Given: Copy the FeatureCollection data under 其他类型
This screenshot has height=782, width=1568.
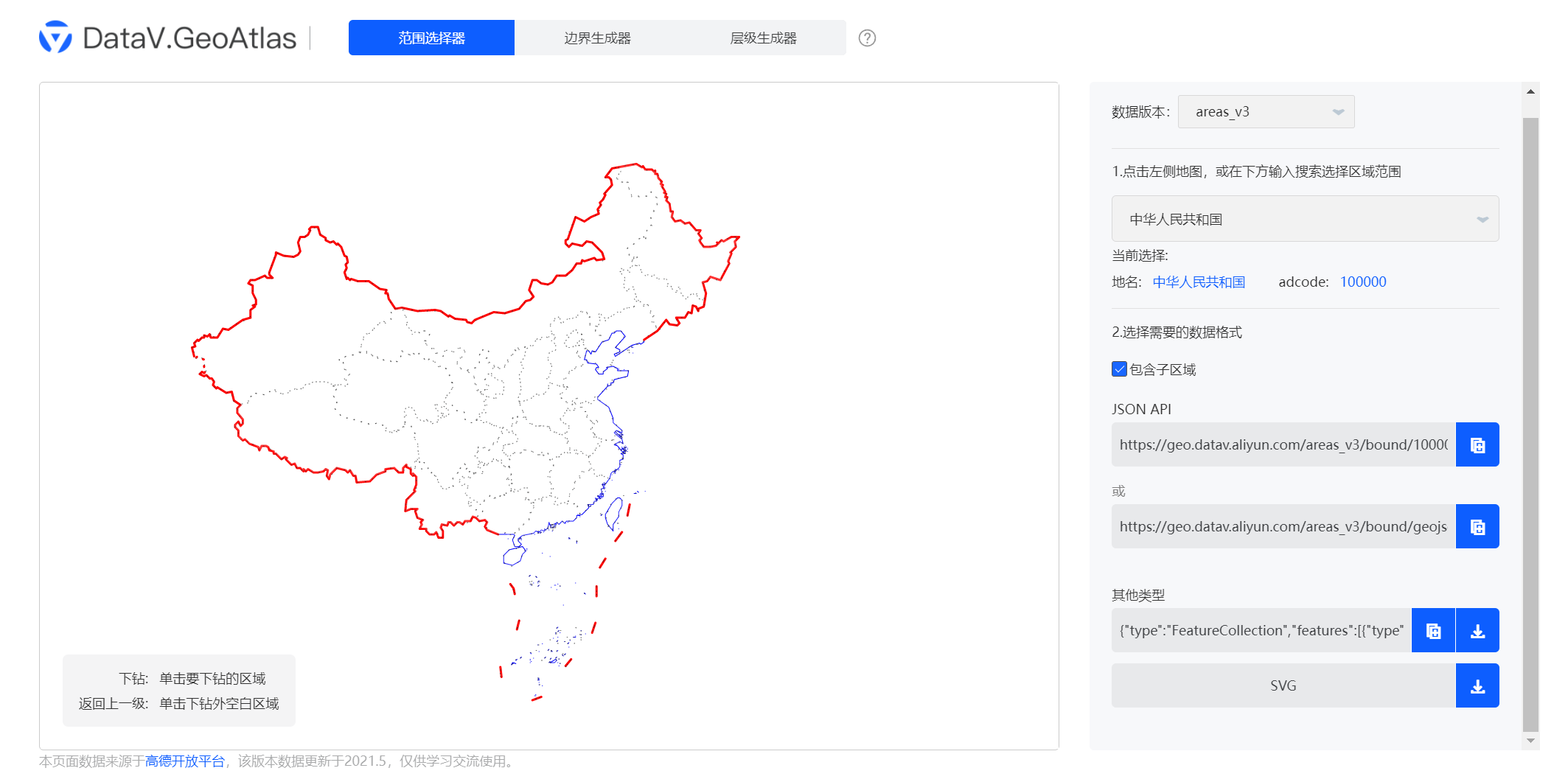Looking at the screenshot, I should point(1432,630).
